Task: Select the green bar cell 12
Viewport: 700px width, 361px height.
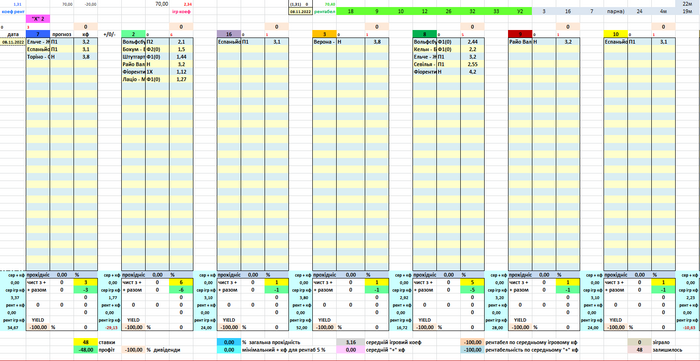Action: point(425,11)
